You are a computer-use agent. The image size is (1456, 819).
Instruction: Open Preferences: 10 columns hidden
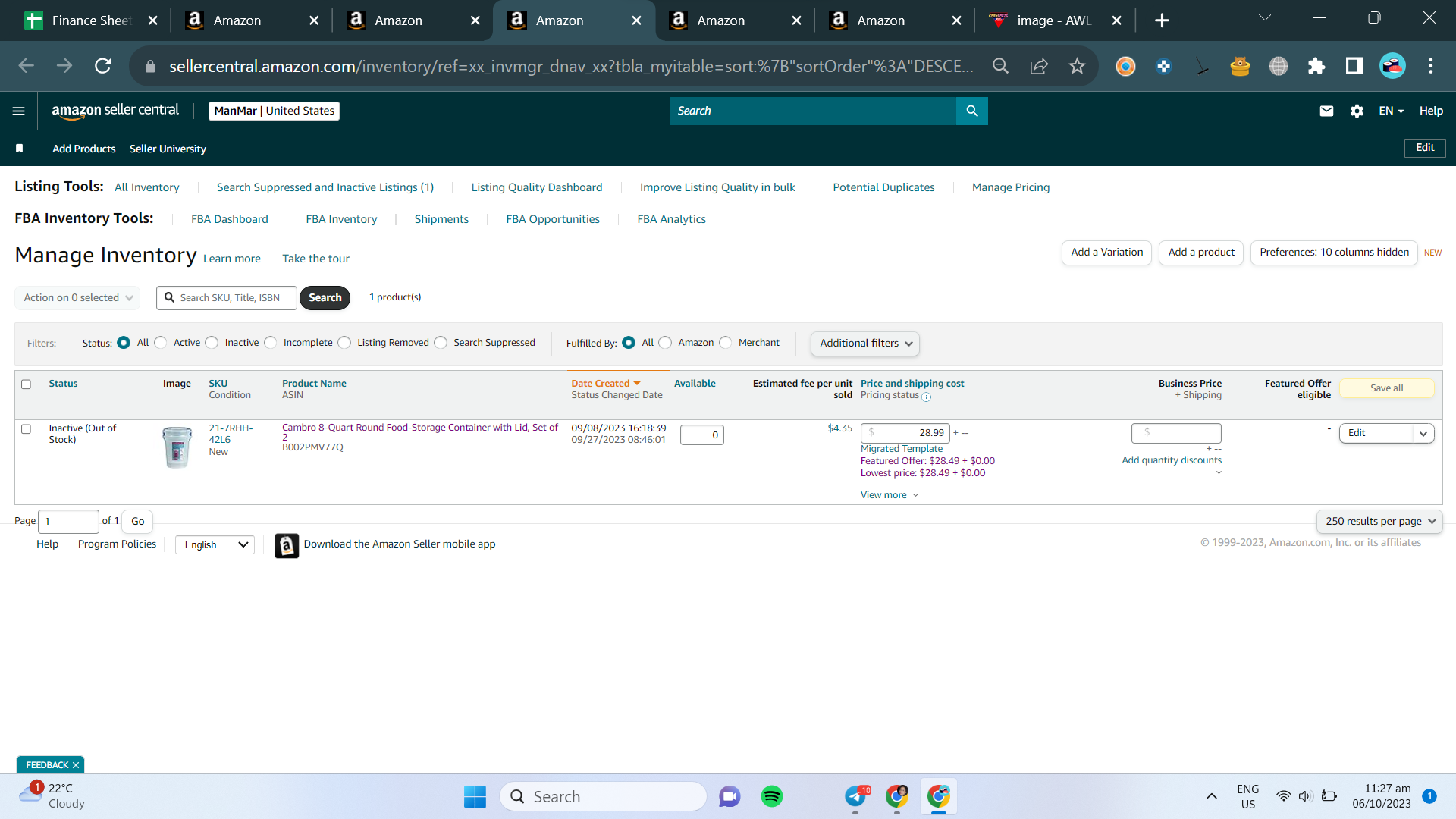point(1334,253)
